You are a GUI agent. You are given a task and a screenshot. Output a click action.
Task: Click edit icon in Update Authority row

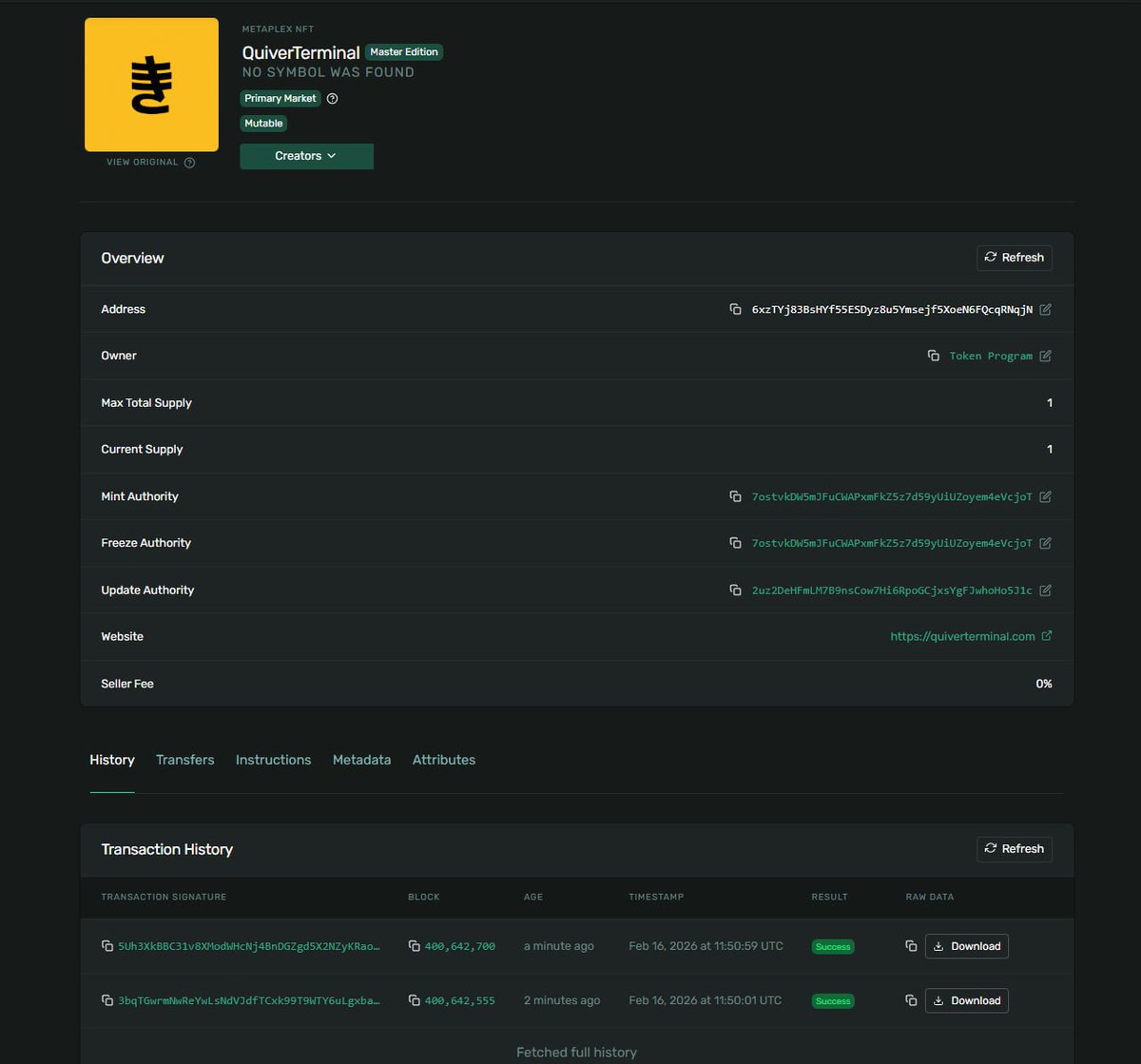pyautogui.click(x=1045, y=590)
